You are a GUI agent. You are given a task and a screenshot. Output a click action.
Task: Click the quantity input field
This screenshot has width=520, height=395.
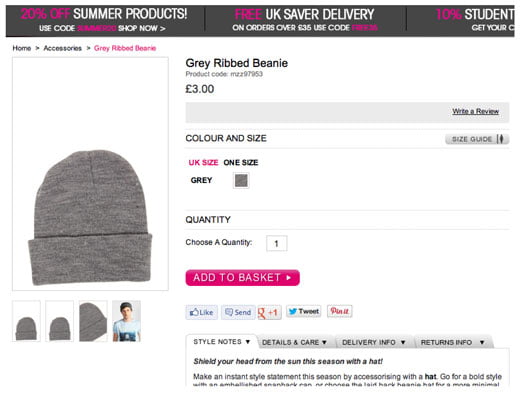277,243
